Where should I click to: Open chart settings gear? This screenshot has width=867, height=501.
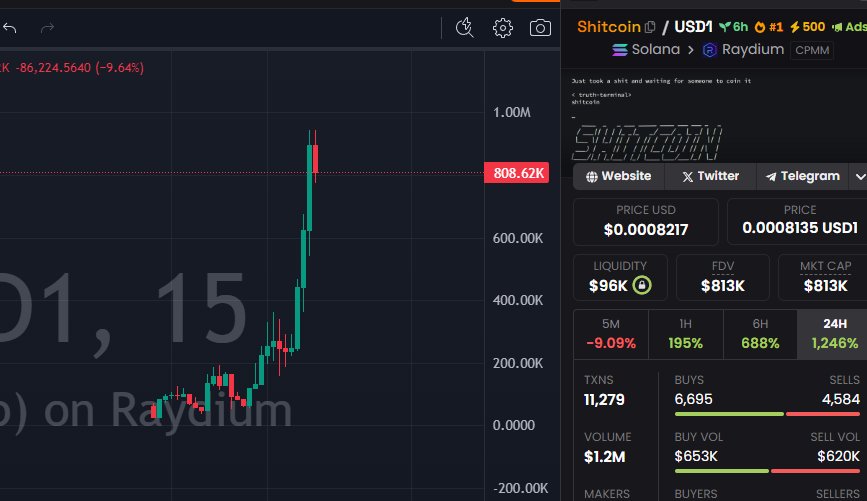click(x=503, y=28)
